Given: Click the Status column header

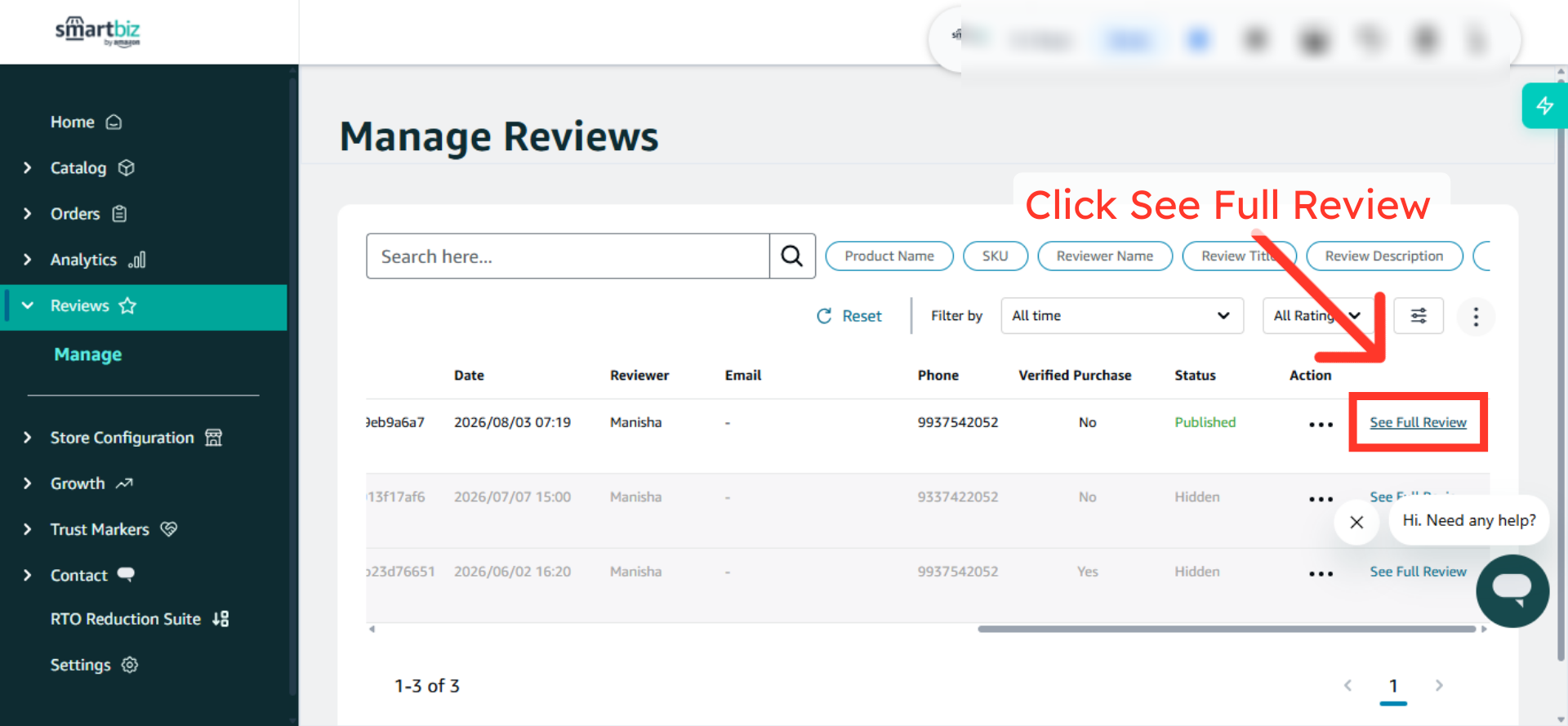Looking at the screenshot, I should pyautogui.click(x=1195, y=375).
